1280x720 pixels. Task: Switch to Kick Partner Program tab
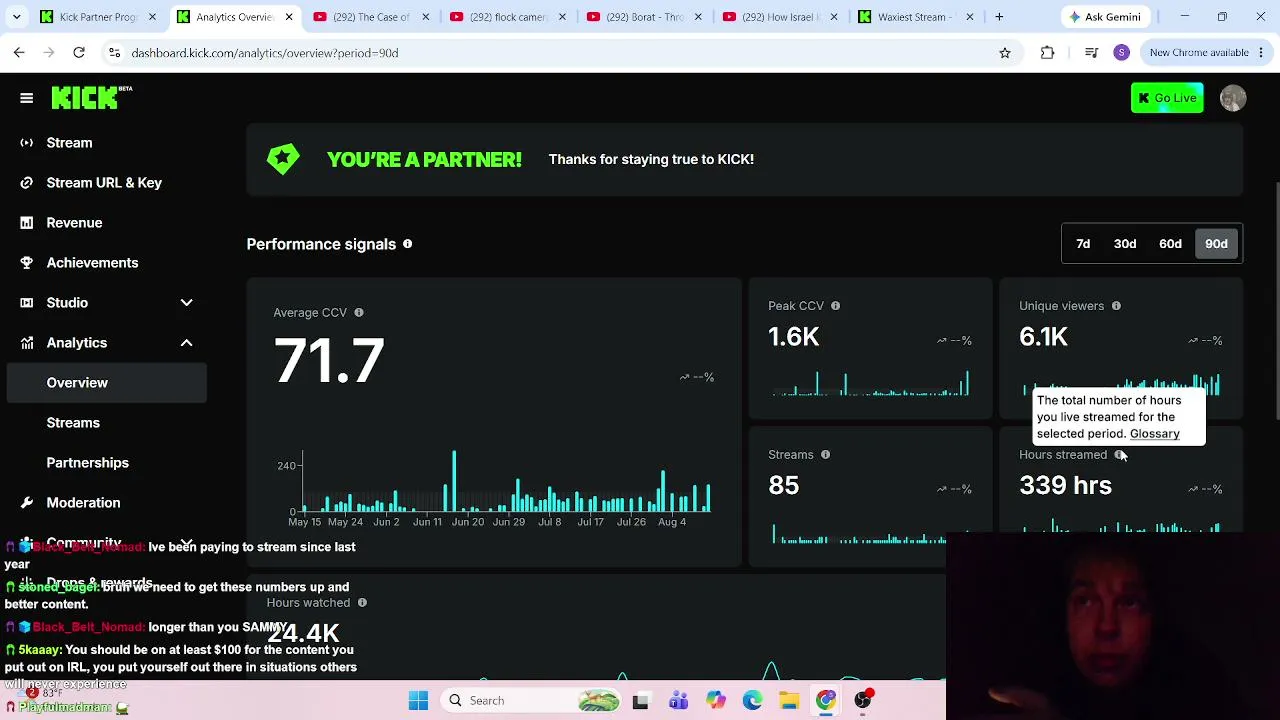(x=98, y=17)
